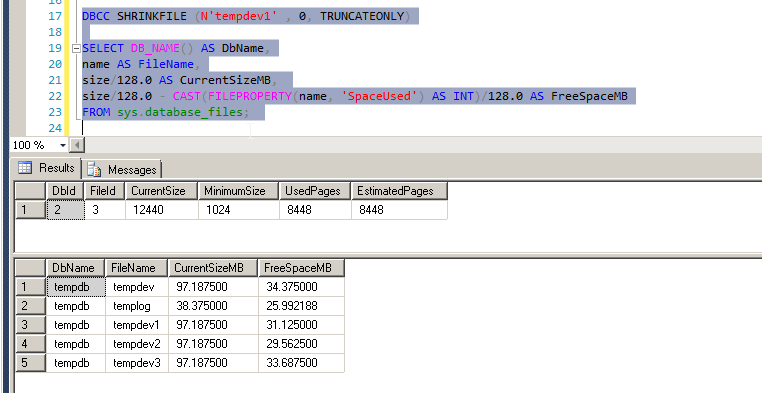Click the horizontal scroll left arrow
Screen dimensions: 762x393
point(77,145)
